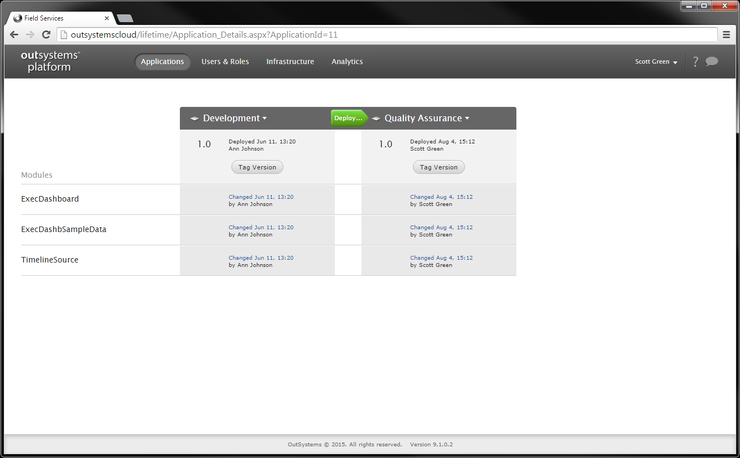This screenshot has height=458, width=740.
Task: Click the Deployed Jun 11, 13:20 text
Action: tap(262, 142)
